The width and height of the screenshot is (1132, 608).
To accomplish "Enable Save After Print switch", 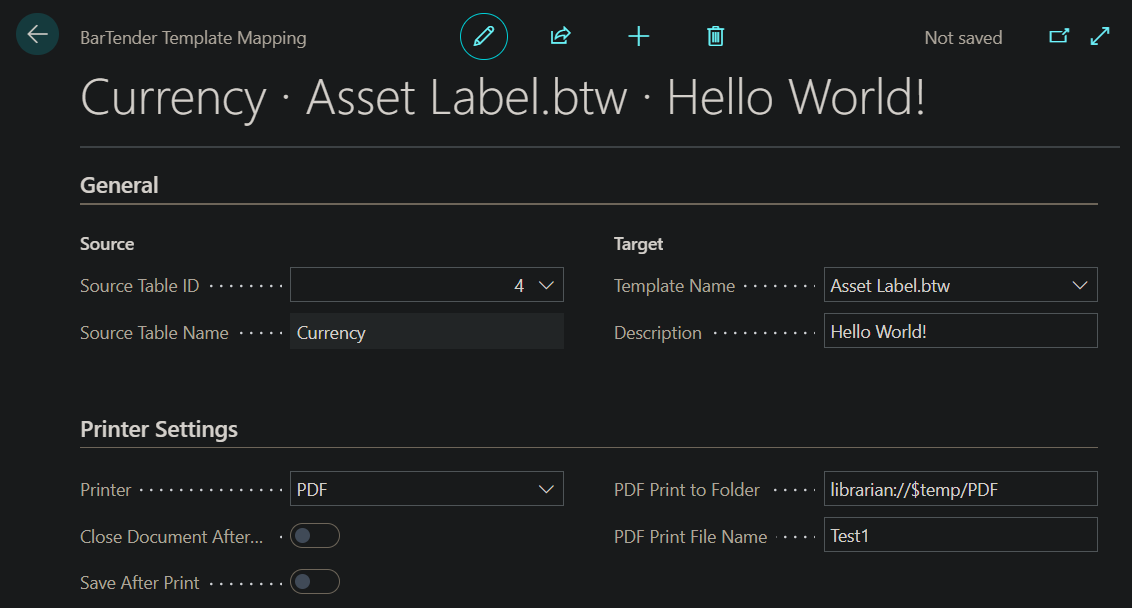I will (x=315, y=582).
